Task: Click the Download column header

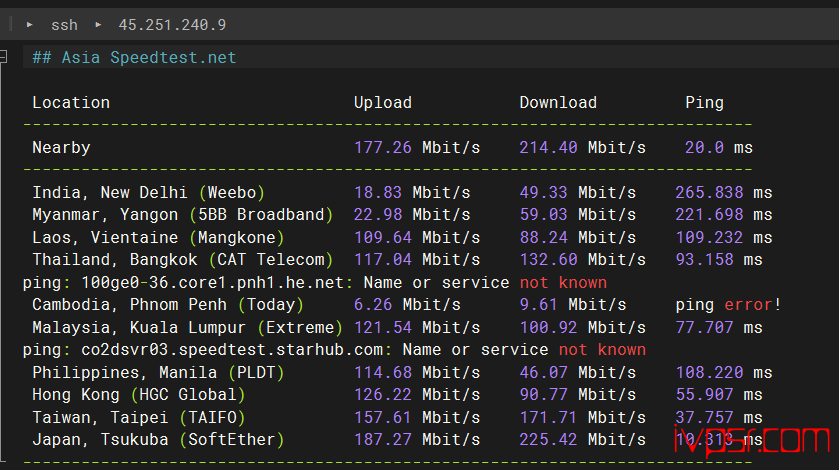Action: point(557,102)
